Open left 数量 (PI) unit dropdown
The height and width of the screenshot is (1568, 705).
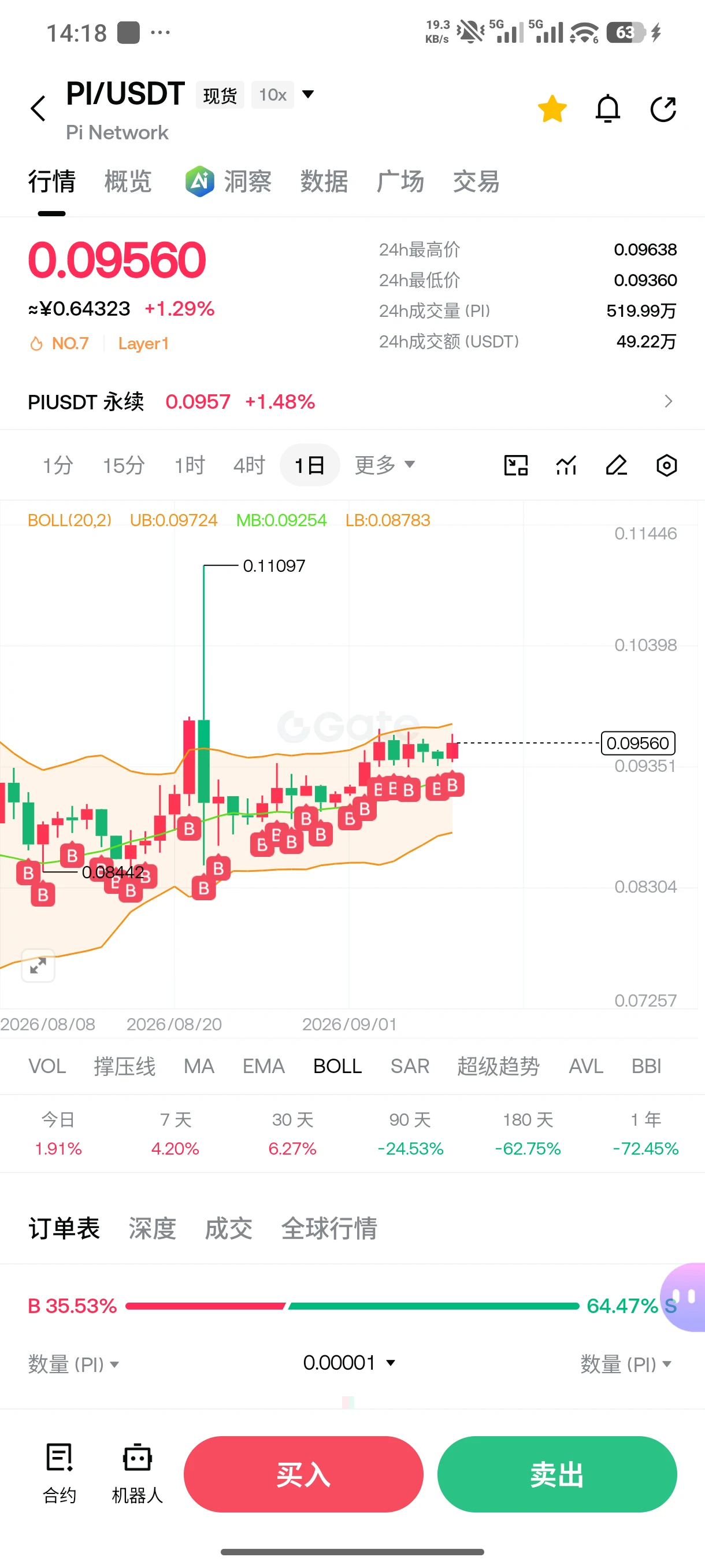73,1364
